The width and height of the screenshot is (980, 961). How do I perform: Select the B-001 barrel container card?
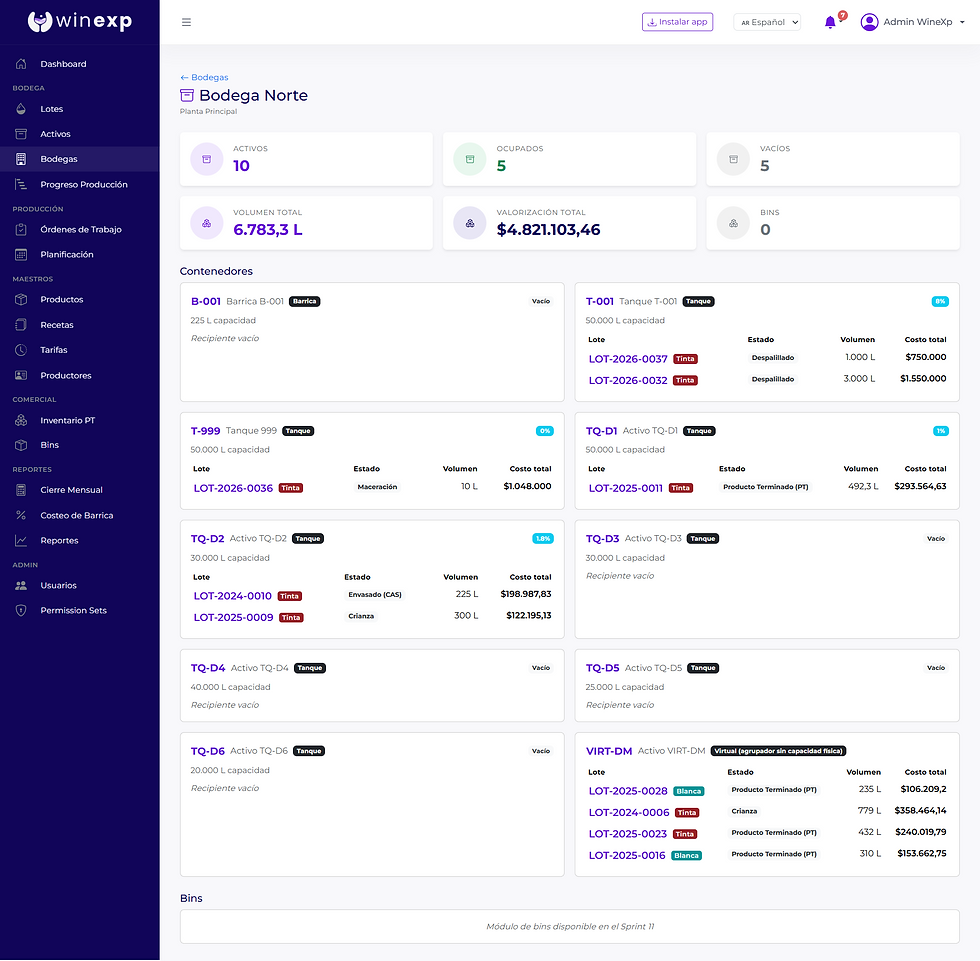coord(372,342)
